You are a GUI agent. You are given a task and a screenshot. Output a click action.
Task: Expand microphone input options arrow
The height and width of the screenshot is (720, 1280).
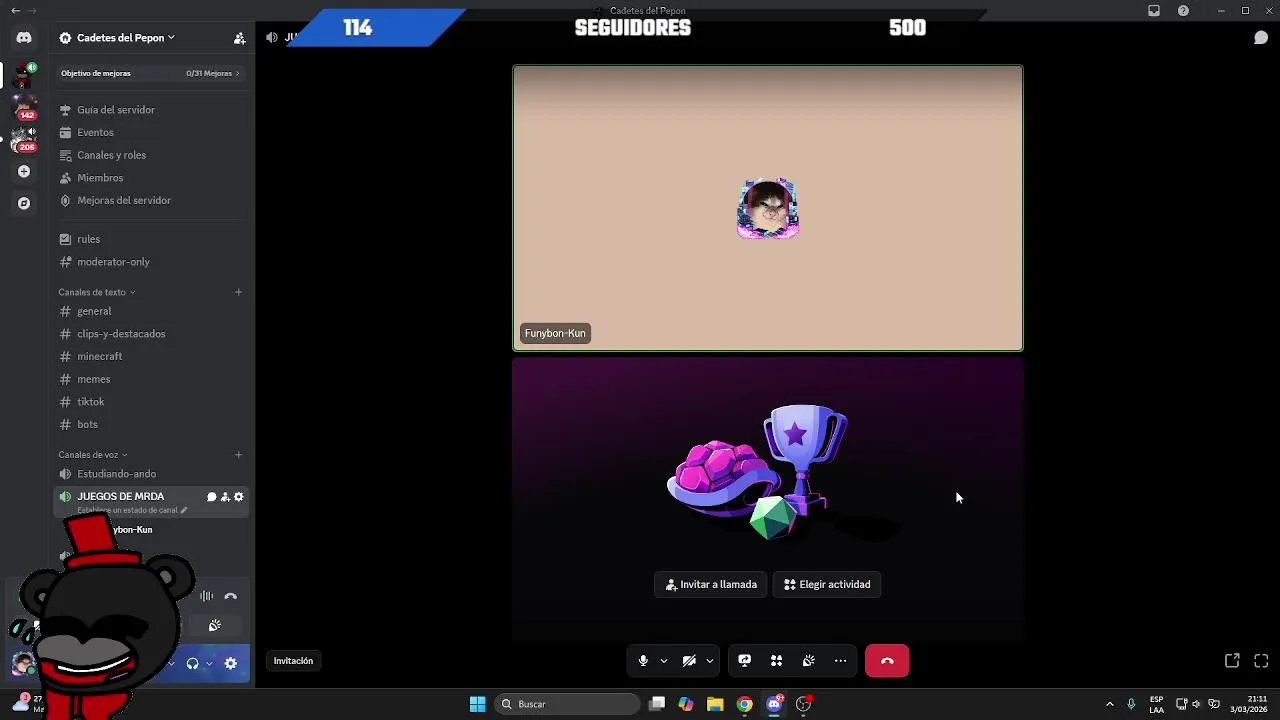[x=663, y=661]
